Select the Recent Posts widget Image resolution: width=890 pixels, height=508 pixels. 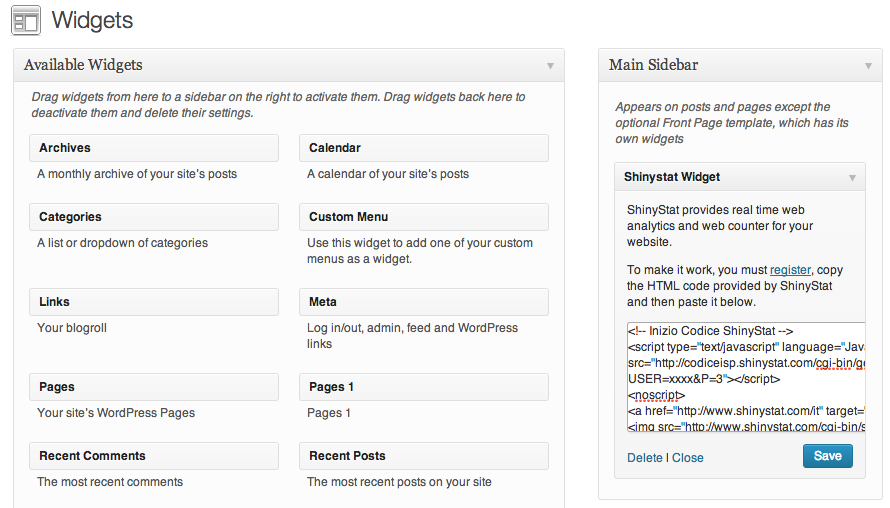point(424,456)
